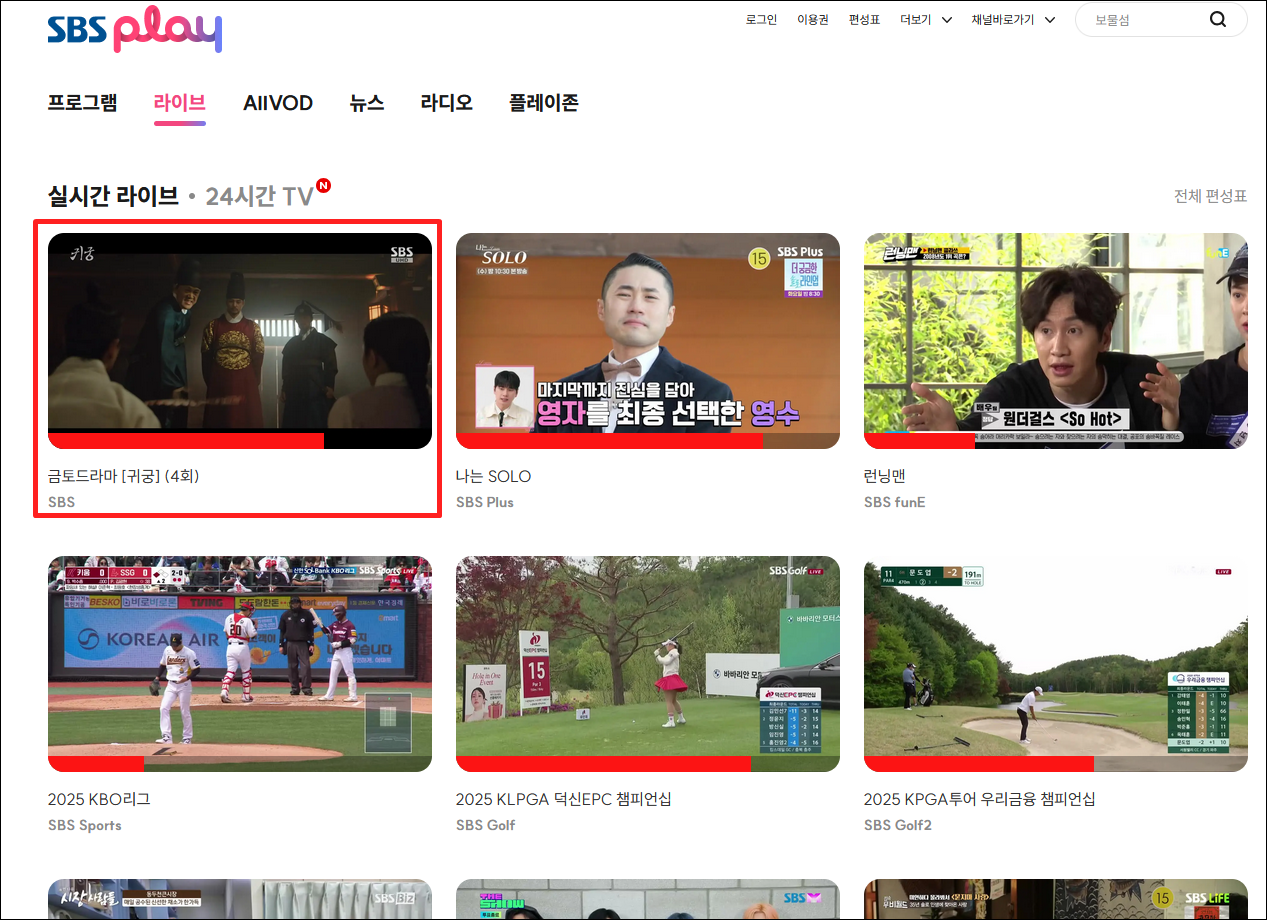Image resolution: width=1267 pixels, height=920 pixels.
Task: Play the 나는 SOLO live thumbnail
Action: pyautogui.click(x=648, y=341)
